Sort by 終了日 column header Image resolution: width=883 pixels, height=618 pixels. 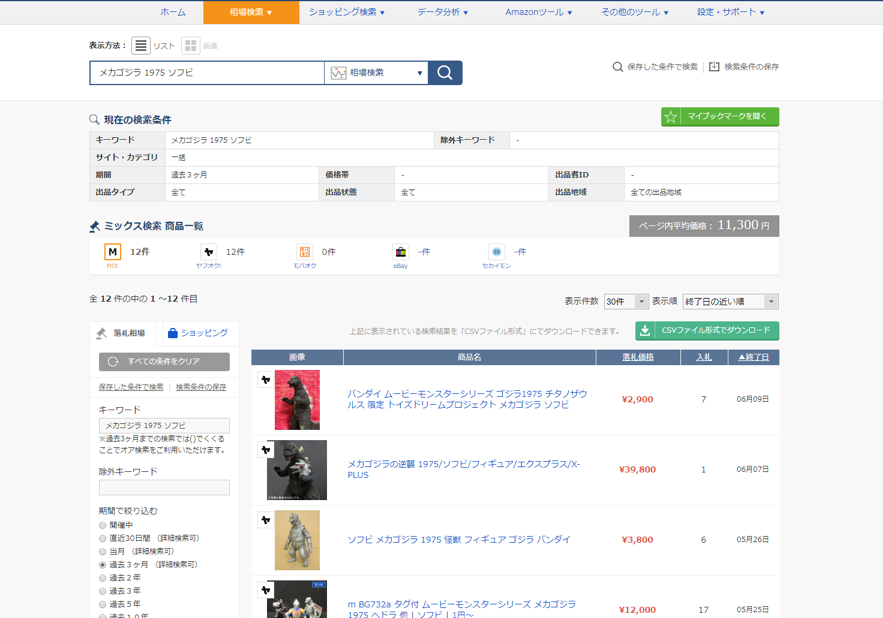pyautogui.click(x=753, y=357)
